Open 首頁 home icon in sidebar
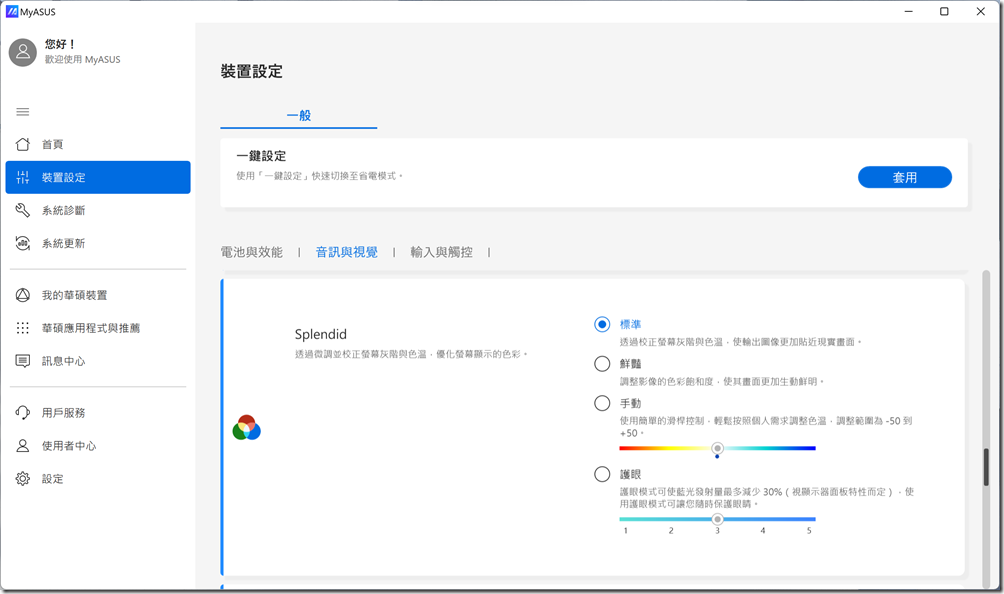 [23, 144]
